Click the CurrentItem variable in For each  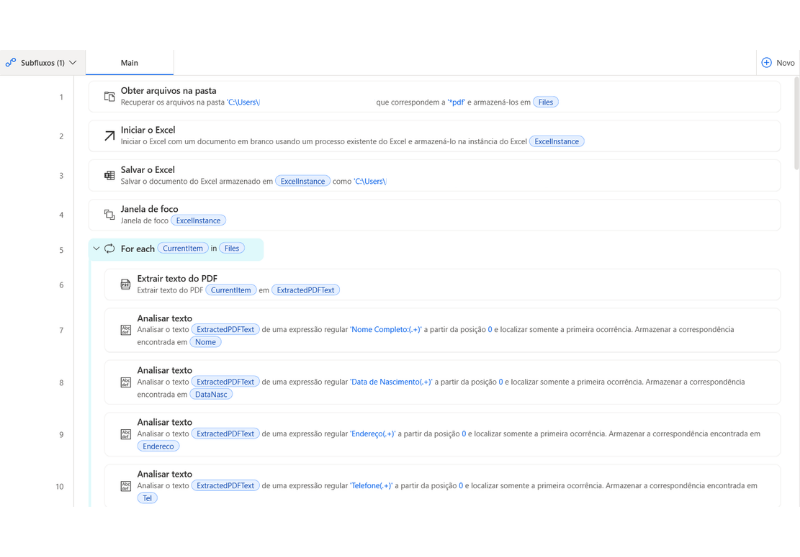(x=183, y=248)
